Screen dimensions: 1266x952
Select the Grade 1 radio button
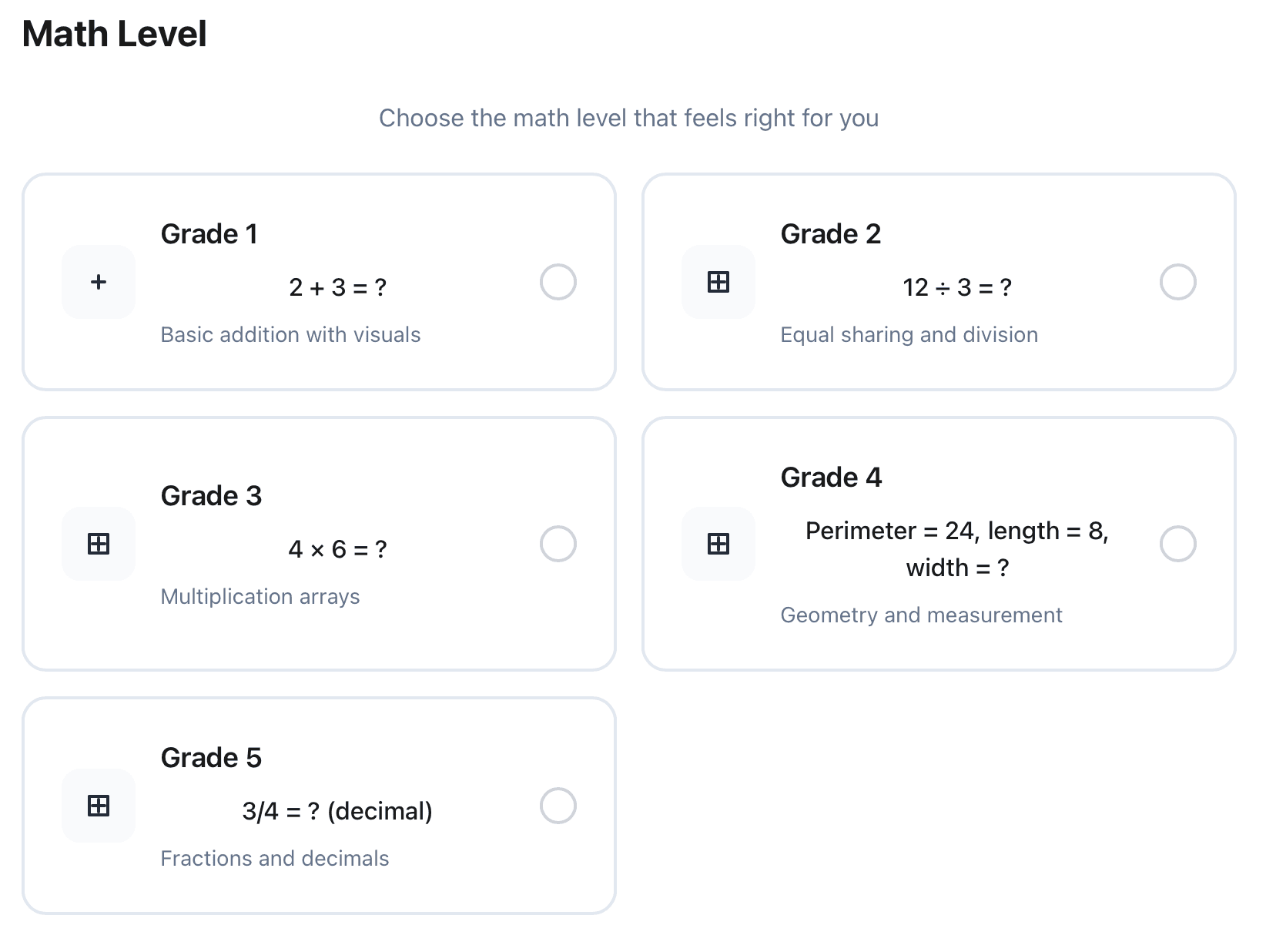[558, 282]
